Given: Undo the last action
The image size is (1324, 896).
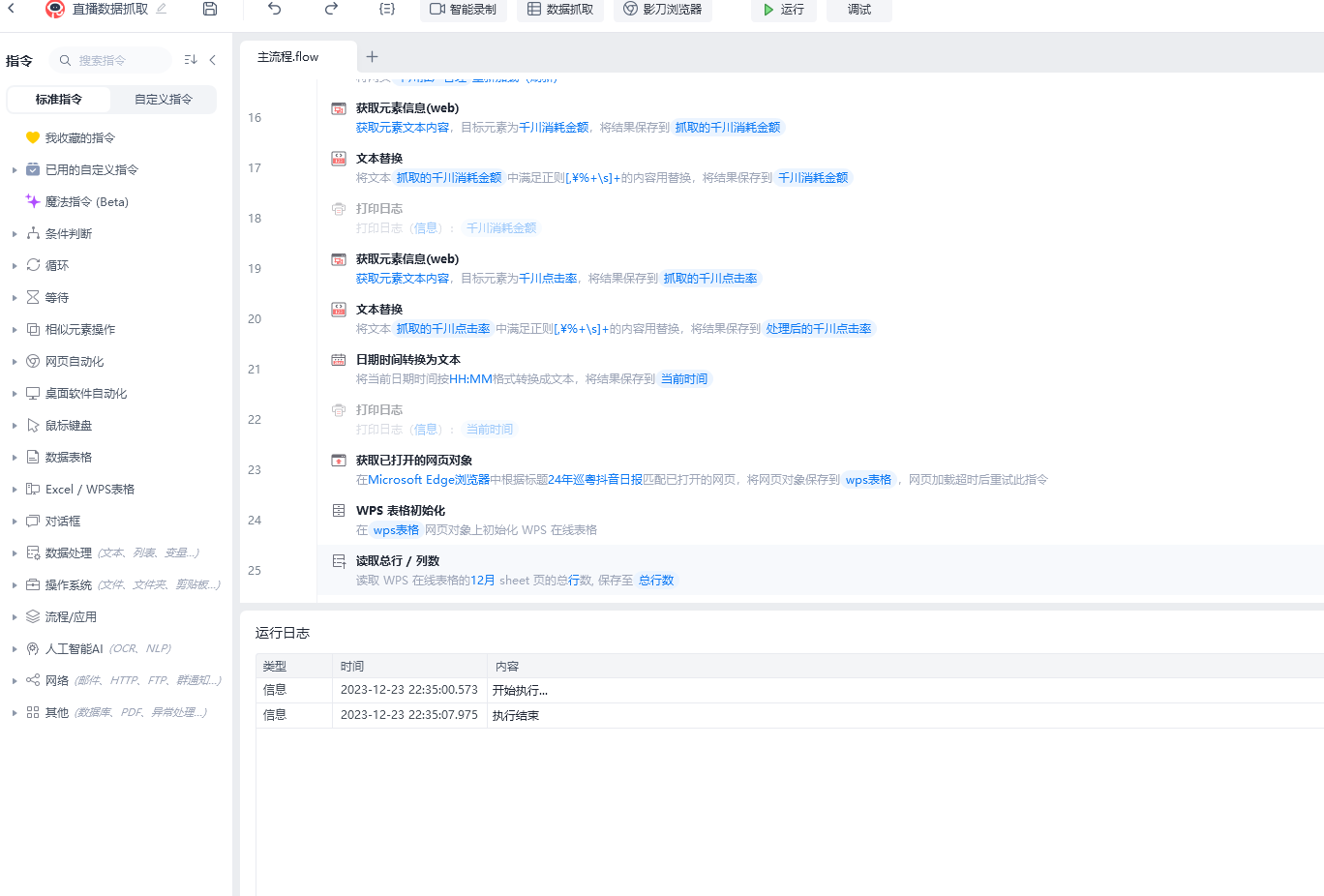Looking at the screenshot, I should point(275,9).
